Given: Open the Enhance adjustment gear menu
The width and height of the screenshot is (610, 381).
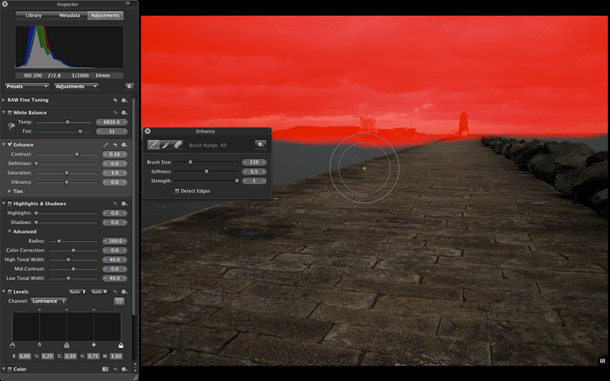Looking at the screenshot, I should point(124,144).
